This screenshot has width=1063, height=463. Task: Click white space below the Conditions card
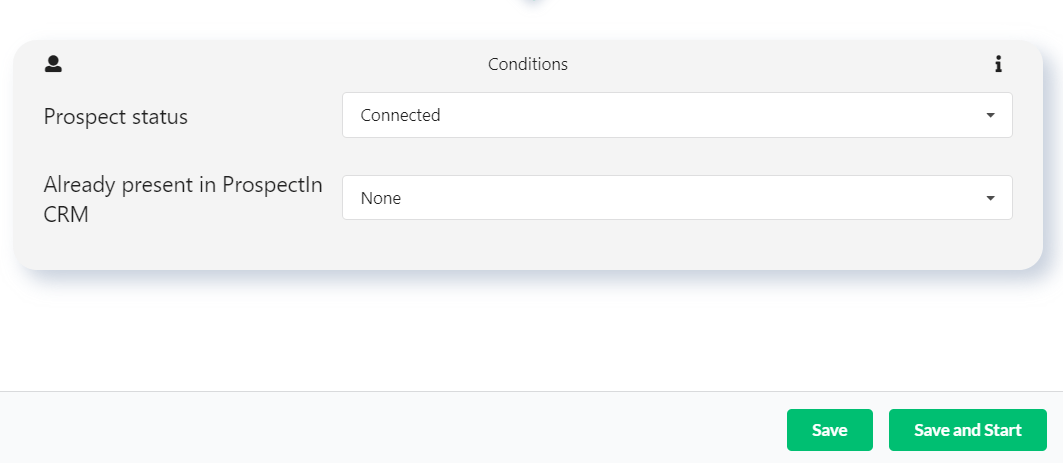(x=529, y=332)
